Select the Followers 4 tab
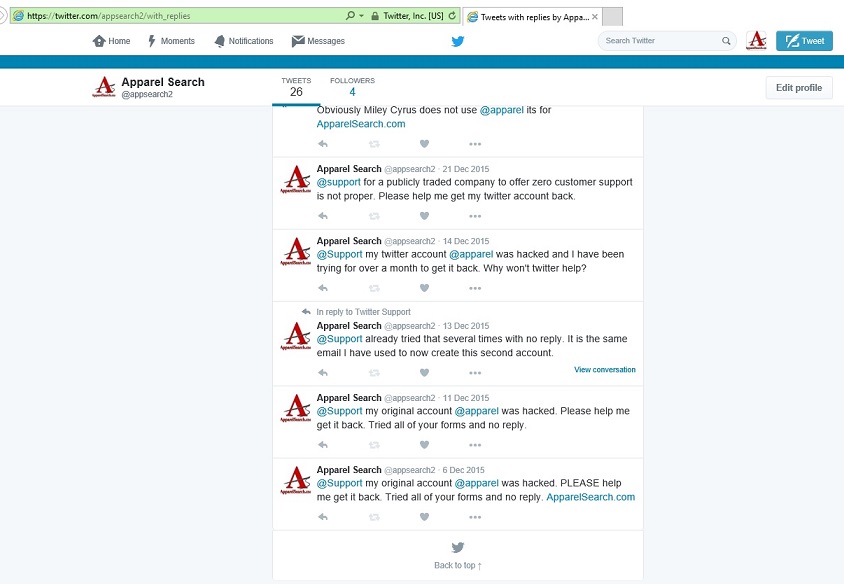The width and height of the screenshot is (844, 584). point(353,87)
